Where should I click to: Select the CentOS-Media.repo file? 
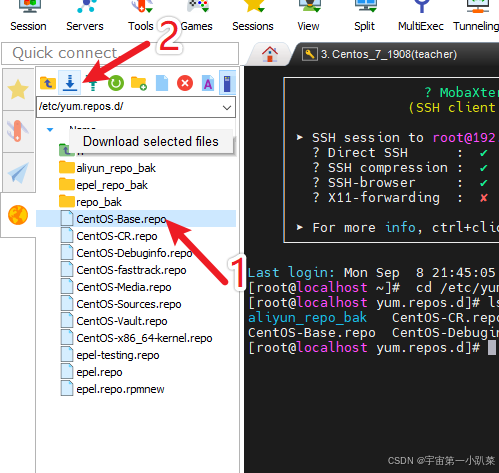click(x=124, y=287)
